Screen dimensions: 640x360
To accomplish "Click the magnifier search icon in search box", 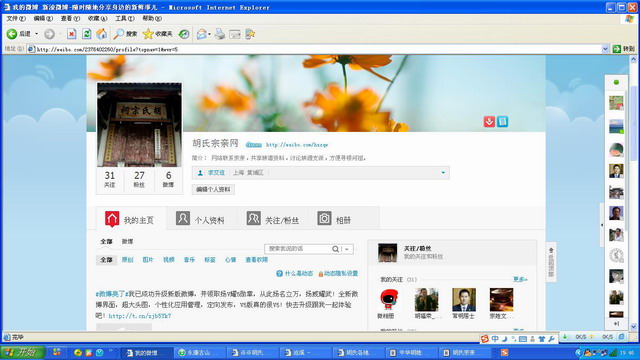I will [x=335, y=249].
